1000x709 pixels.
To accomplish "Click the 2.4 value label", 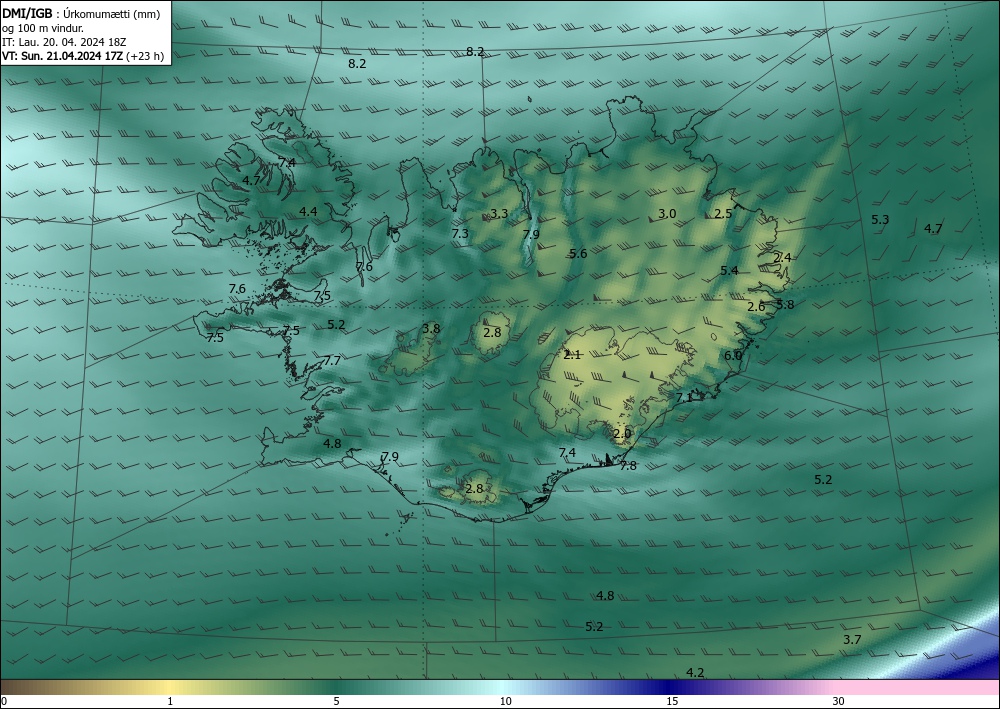I will point(783,258).
